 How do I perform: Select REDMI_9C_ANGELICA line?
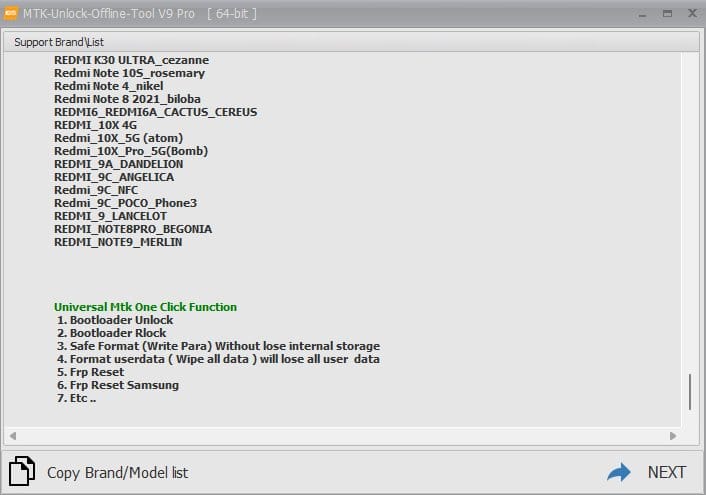pyautogui.click(x=114, y=177)
